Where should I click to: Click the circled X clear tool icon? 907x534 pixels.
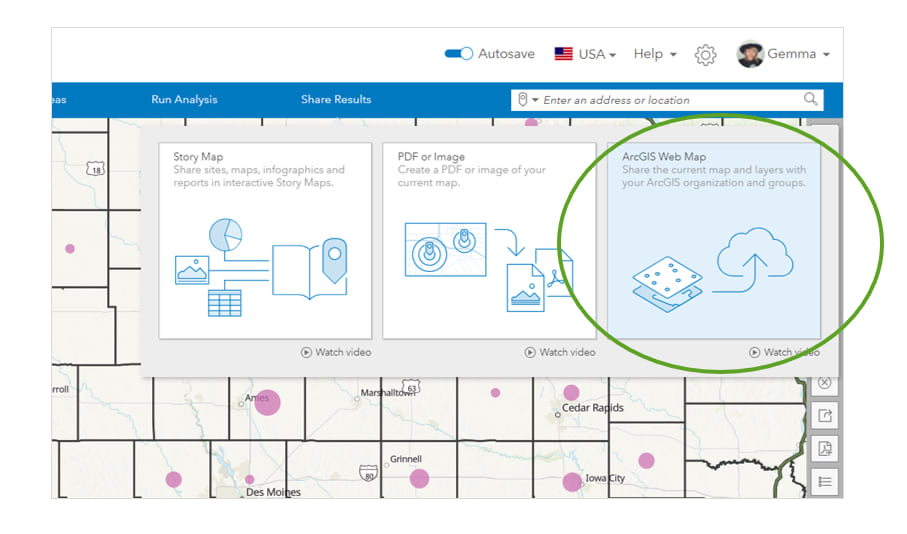[x=825, y=383]
